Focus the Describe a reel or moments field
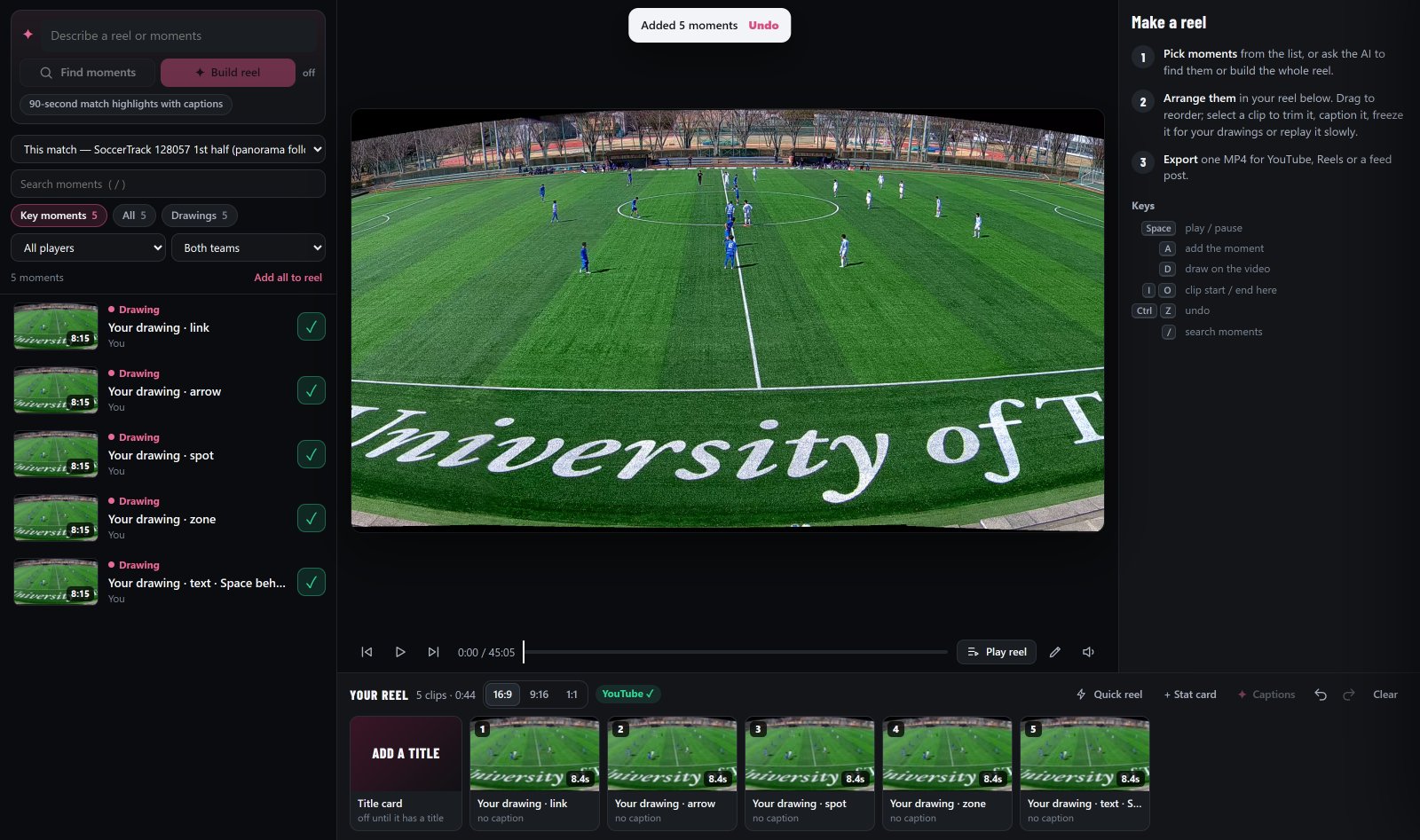This screenshot has height=840, width=1420. pyautogui.click(x=179, y=35)
